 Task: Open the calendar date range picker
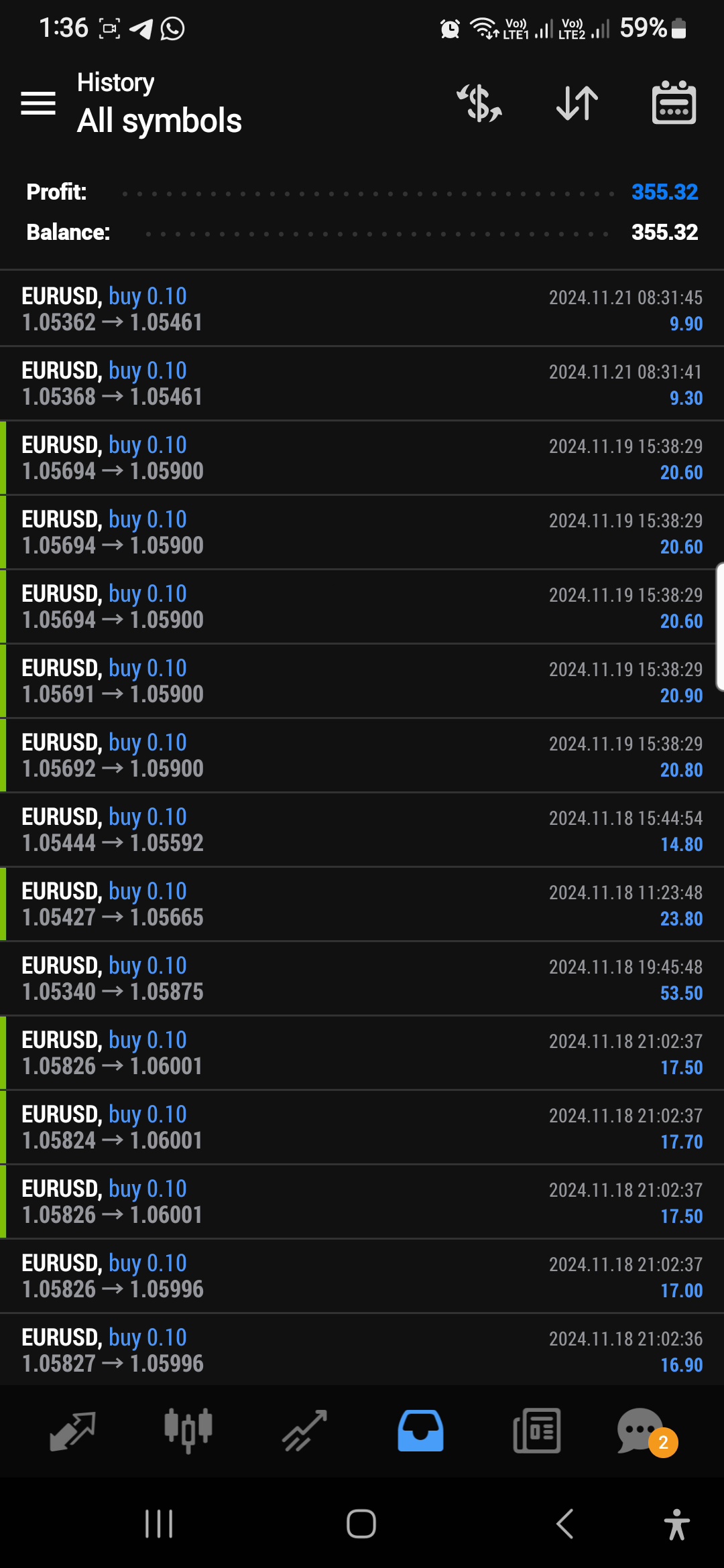pos(674,103)
